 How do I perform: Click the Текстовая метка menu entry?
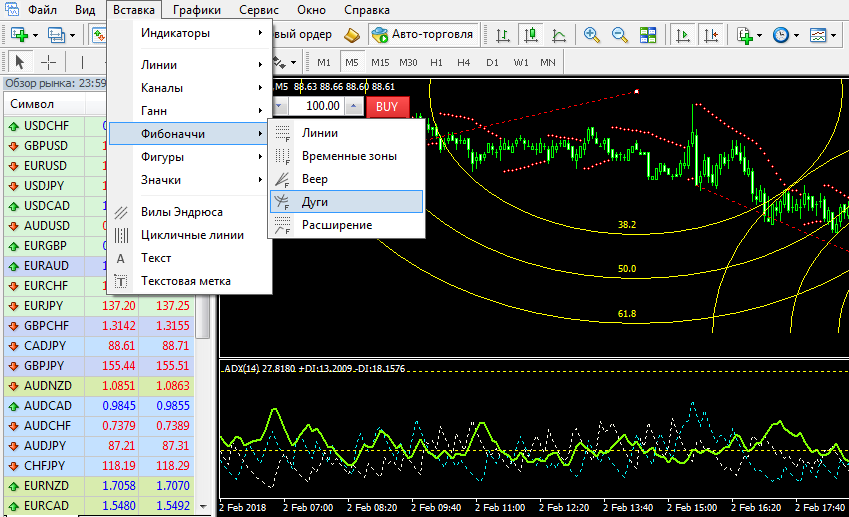[186, 281]
